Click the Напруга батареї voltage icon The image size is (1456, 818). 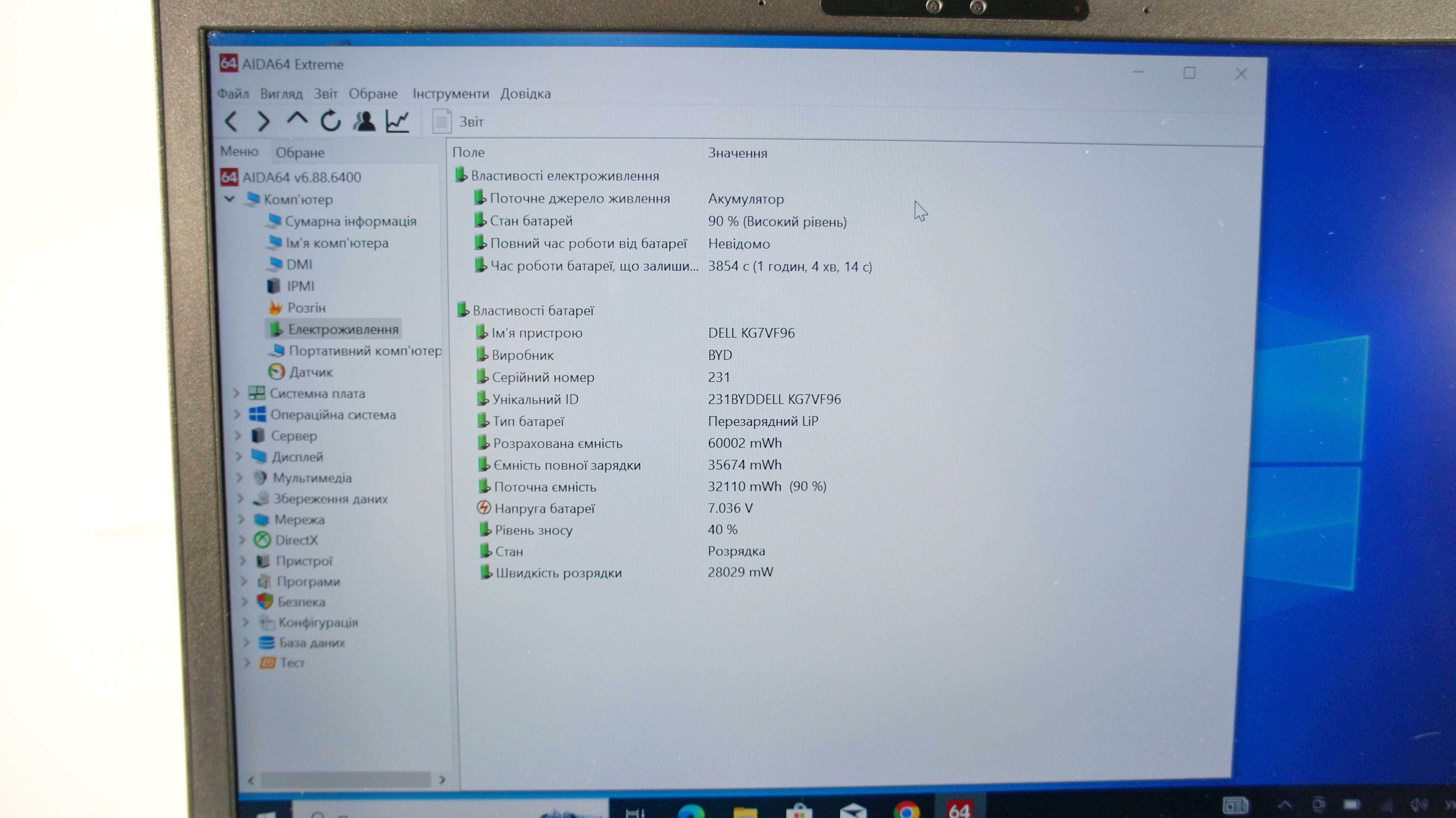(x=484, y=508)
